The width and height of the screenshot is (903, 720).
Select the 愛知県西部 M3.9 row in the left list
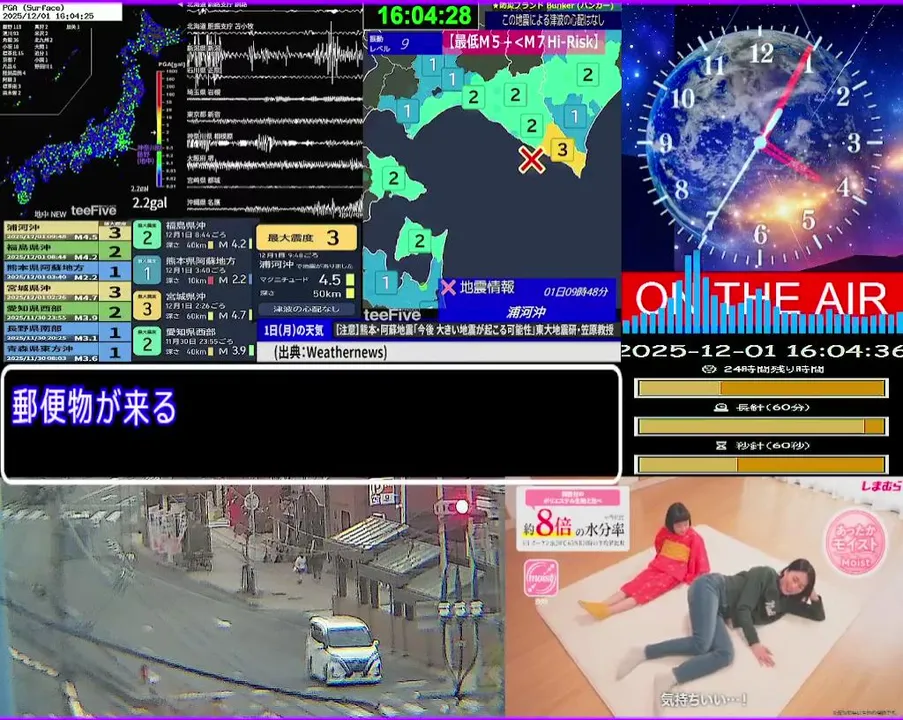pos(67,312)
